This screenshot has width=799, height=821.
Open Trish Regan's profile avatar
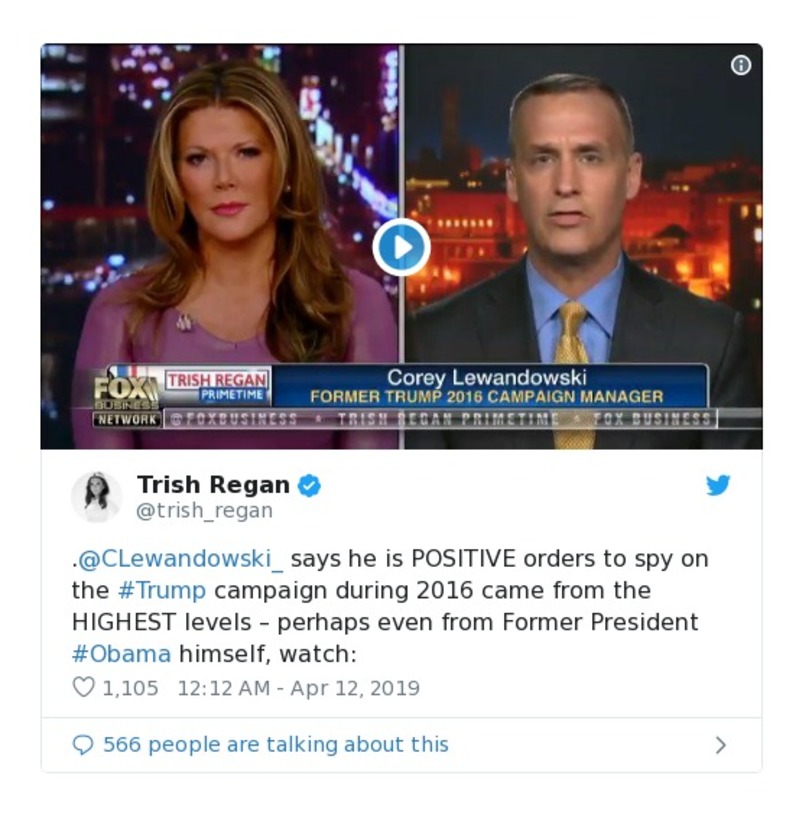point(97,497)
